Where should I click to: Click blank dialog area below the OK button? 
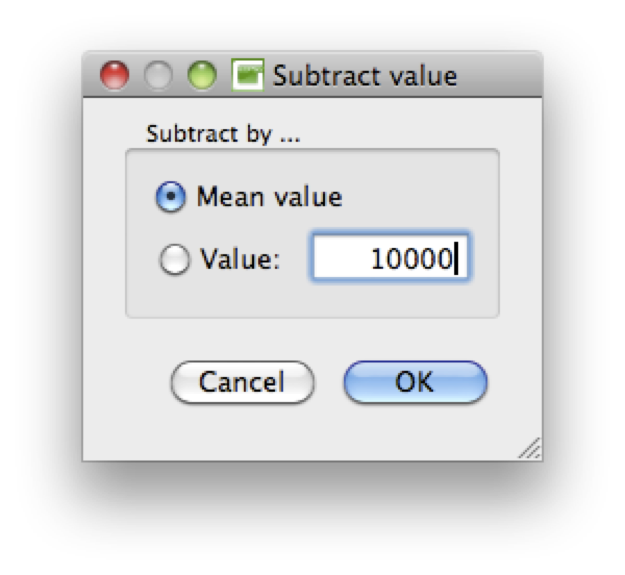tap(415, 432)
